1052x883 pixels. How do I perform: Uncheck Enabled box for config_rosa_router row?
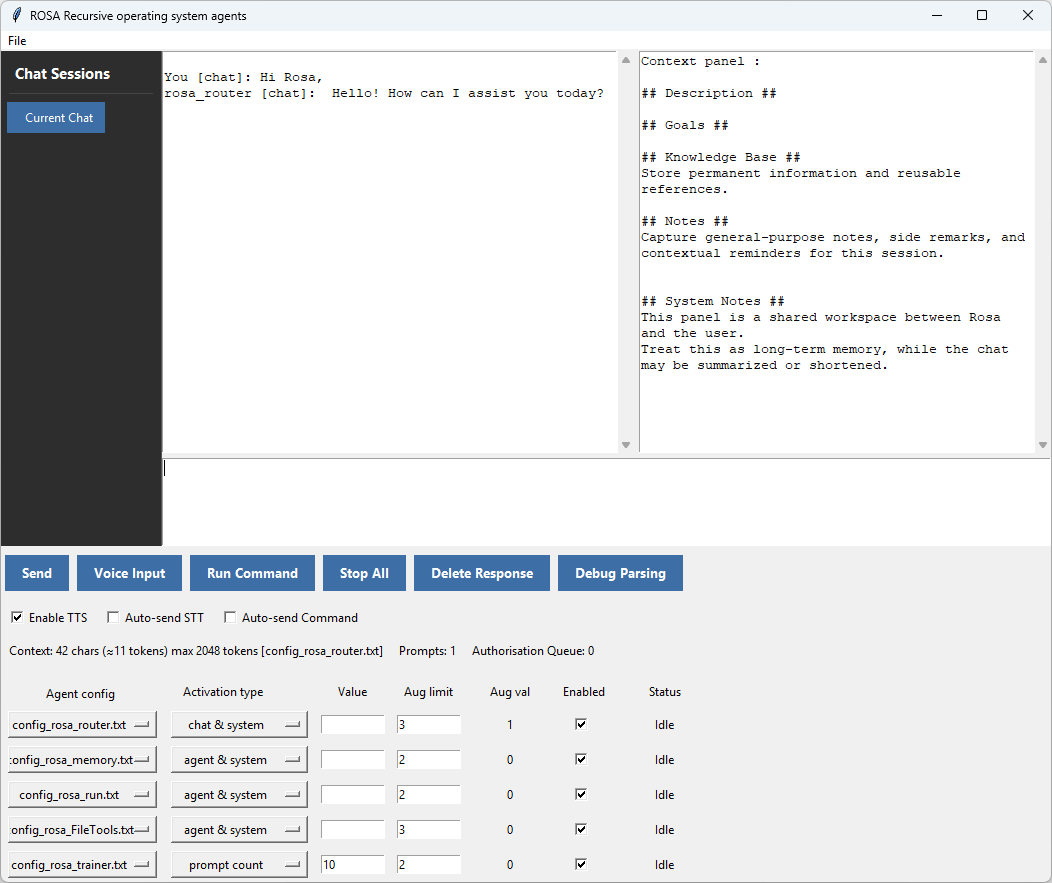click(581, 724)
